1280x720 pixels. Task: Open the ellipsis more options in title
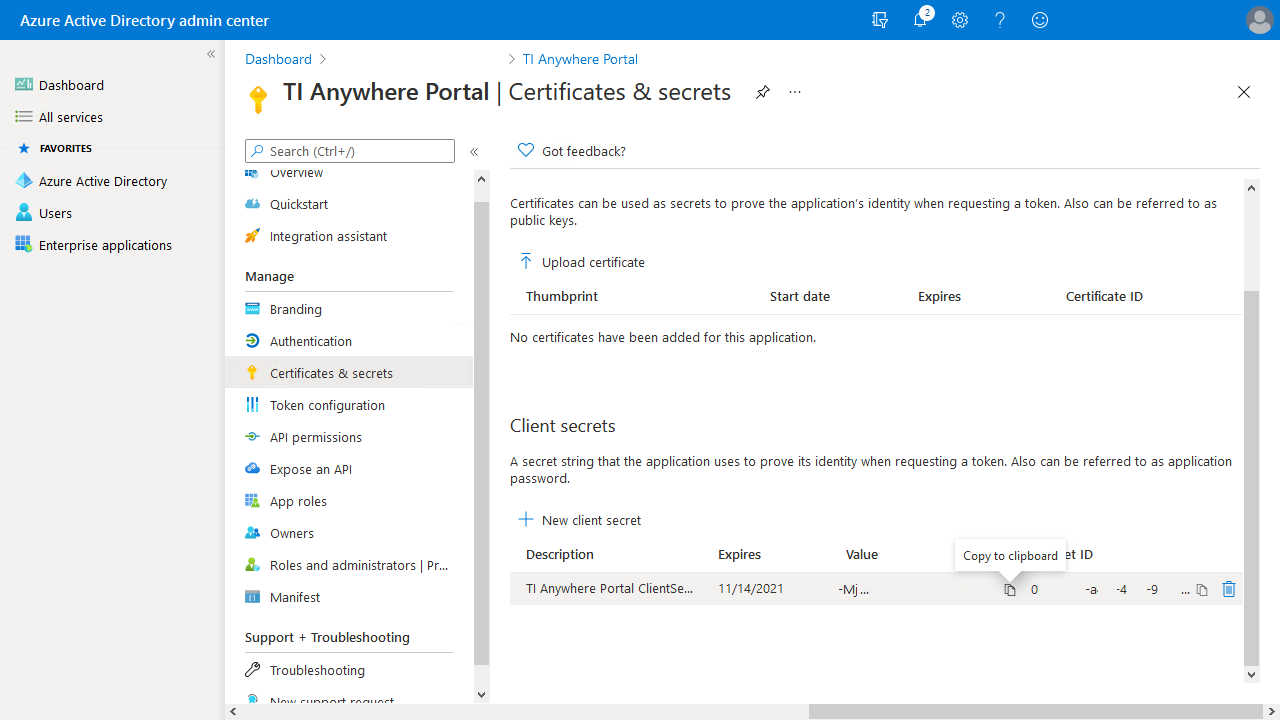pyautogui.click(x=795, y=92)
